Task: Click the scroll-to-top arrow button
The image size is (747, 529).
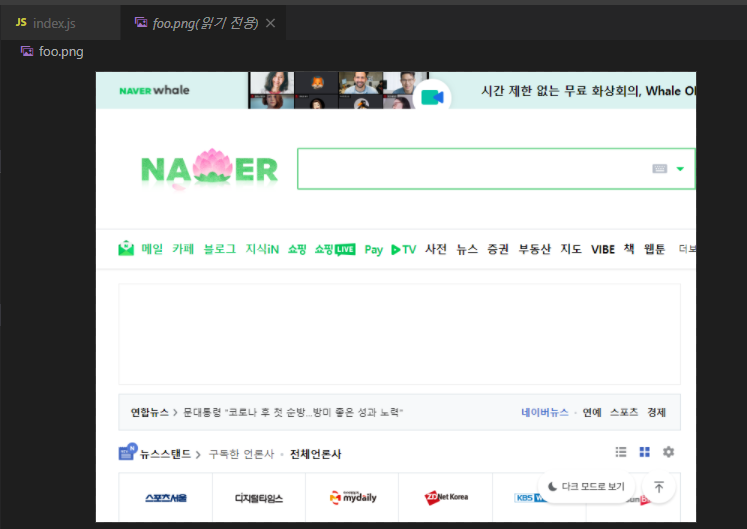Action: pyautogui.click(x=659, y=487)
